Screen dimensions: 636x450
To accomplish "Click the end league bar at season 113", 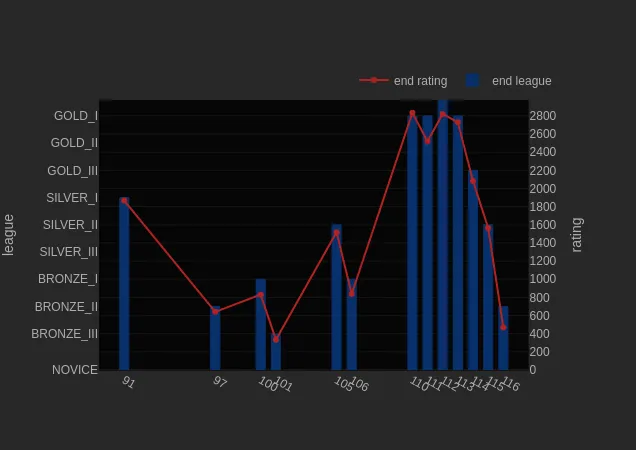I will [x=458, y=243].
